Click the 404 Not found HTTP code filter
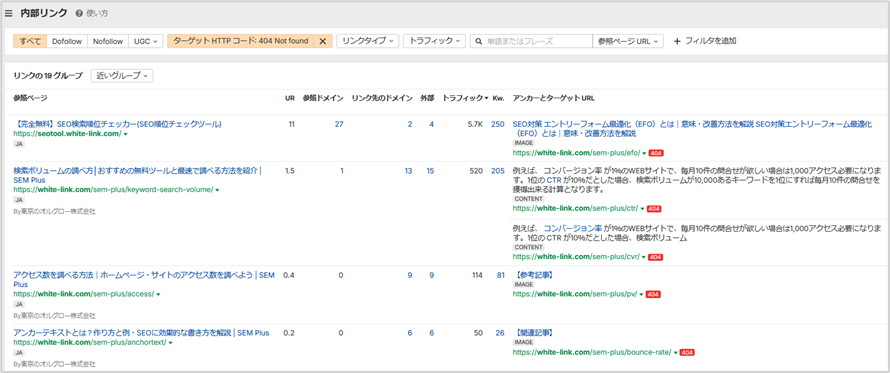This screenshot has width=890, height=373. click(240, 41)
